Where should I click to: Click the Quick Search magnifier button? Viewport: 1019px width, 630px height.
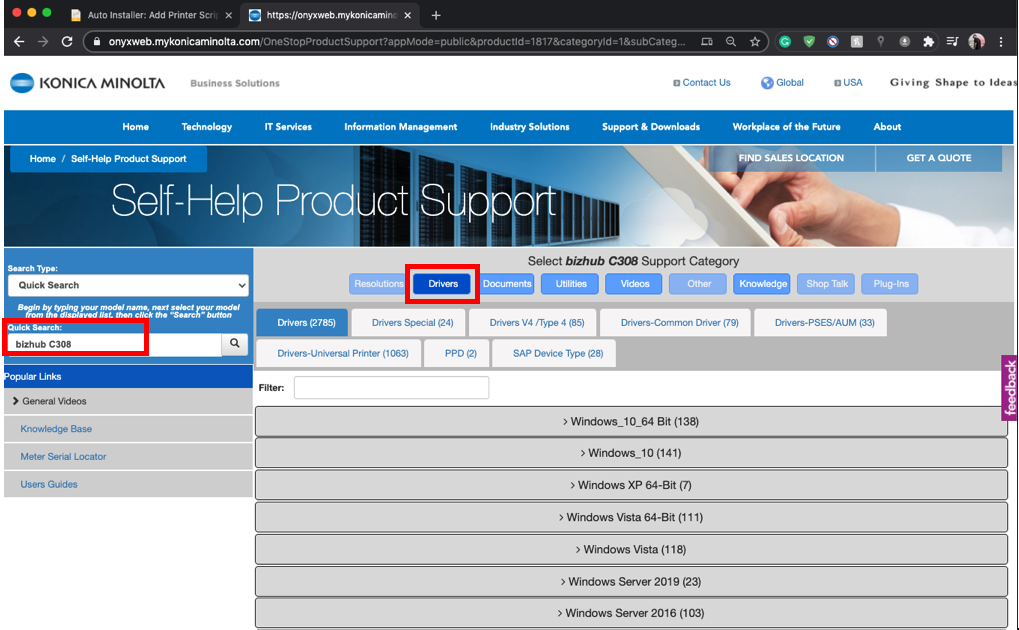click(235, 344)
